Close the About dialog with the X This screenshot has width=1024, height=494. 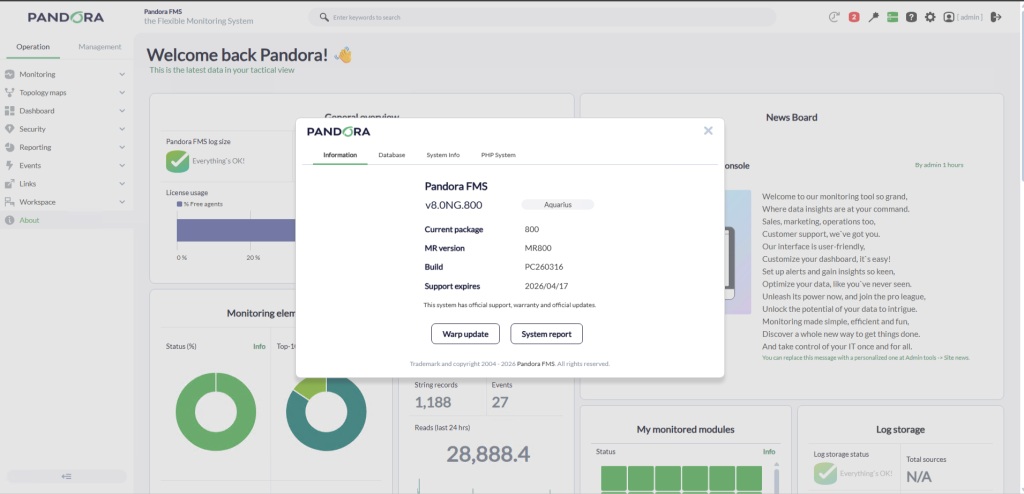(708, 130)
